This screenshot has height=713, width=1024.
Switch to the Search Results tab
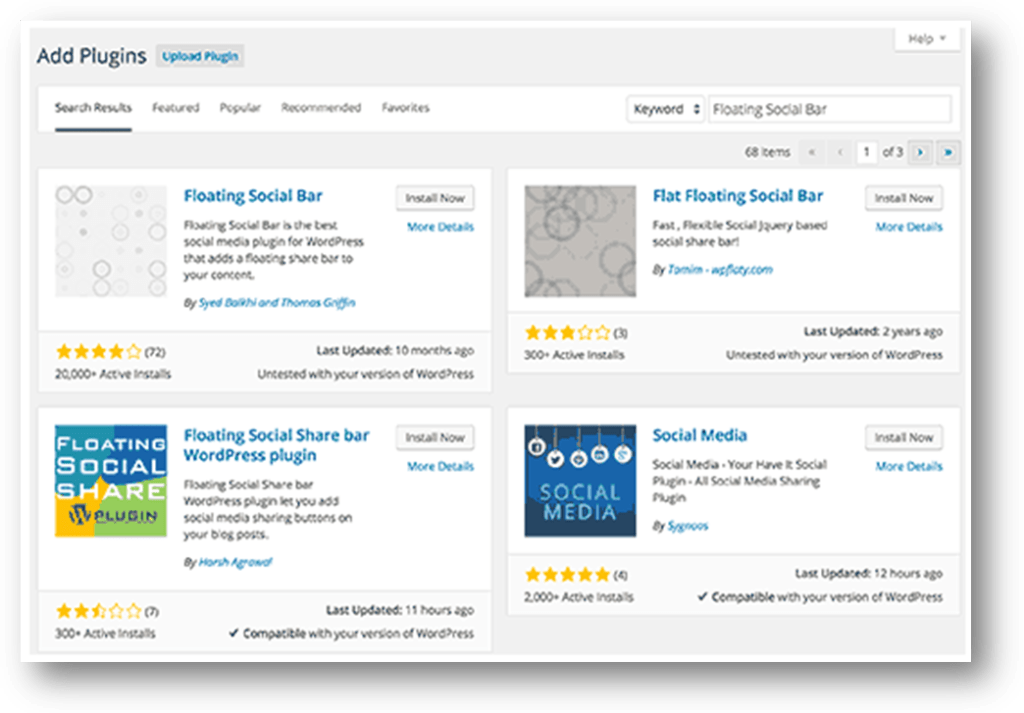click(93, 108)
